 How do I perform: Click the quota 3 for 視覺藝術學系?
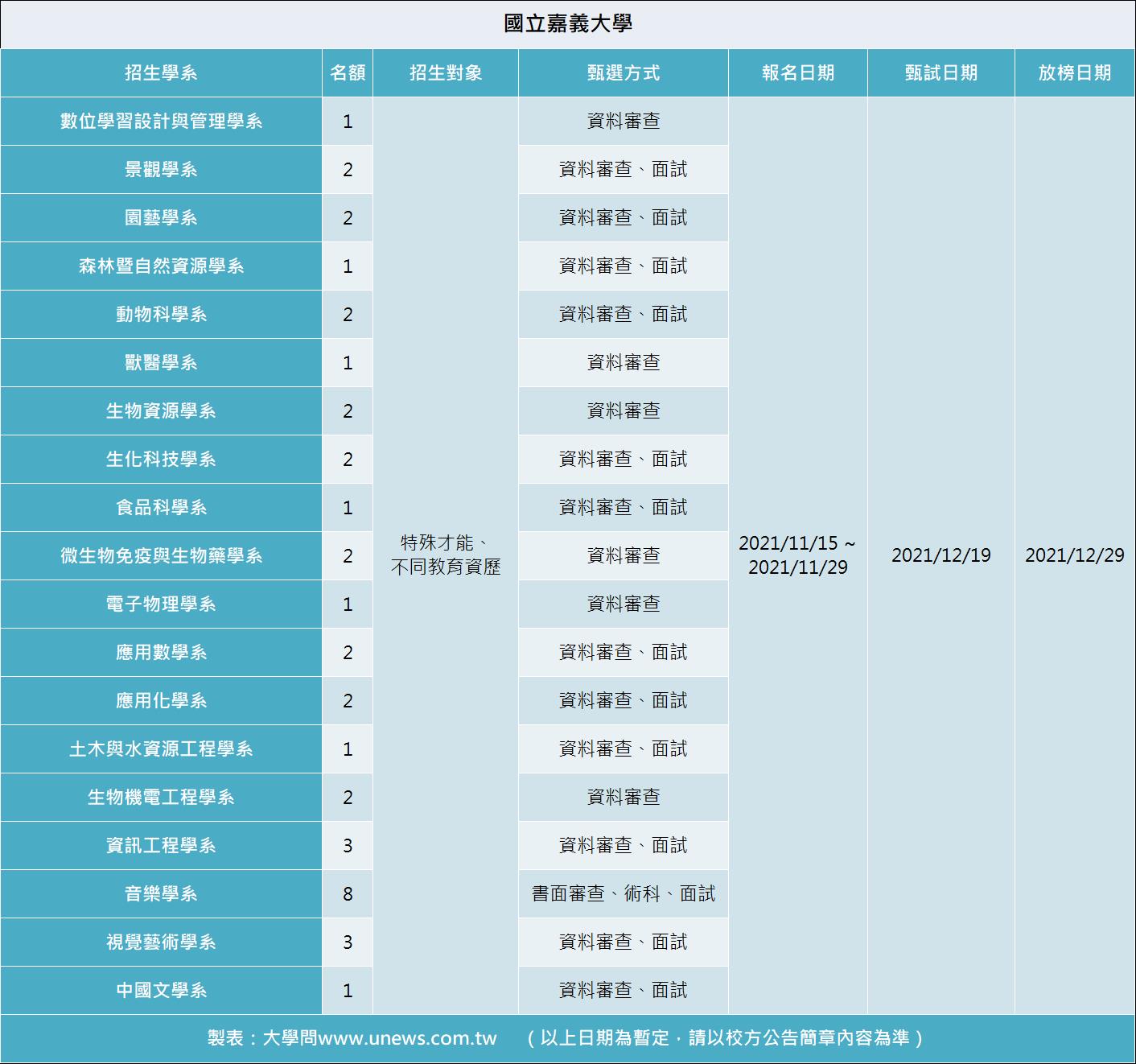click(348, 942)
